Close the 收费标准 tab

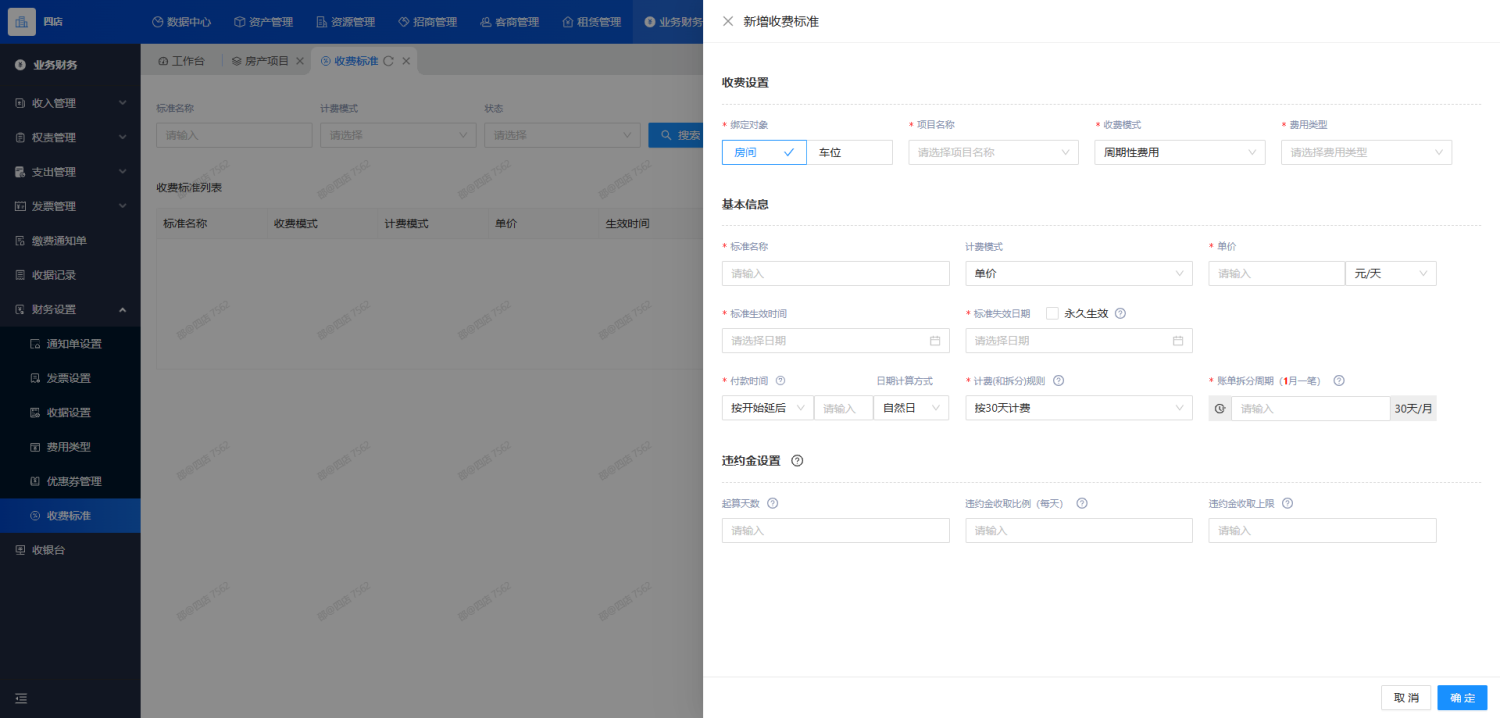pos(406,61)
